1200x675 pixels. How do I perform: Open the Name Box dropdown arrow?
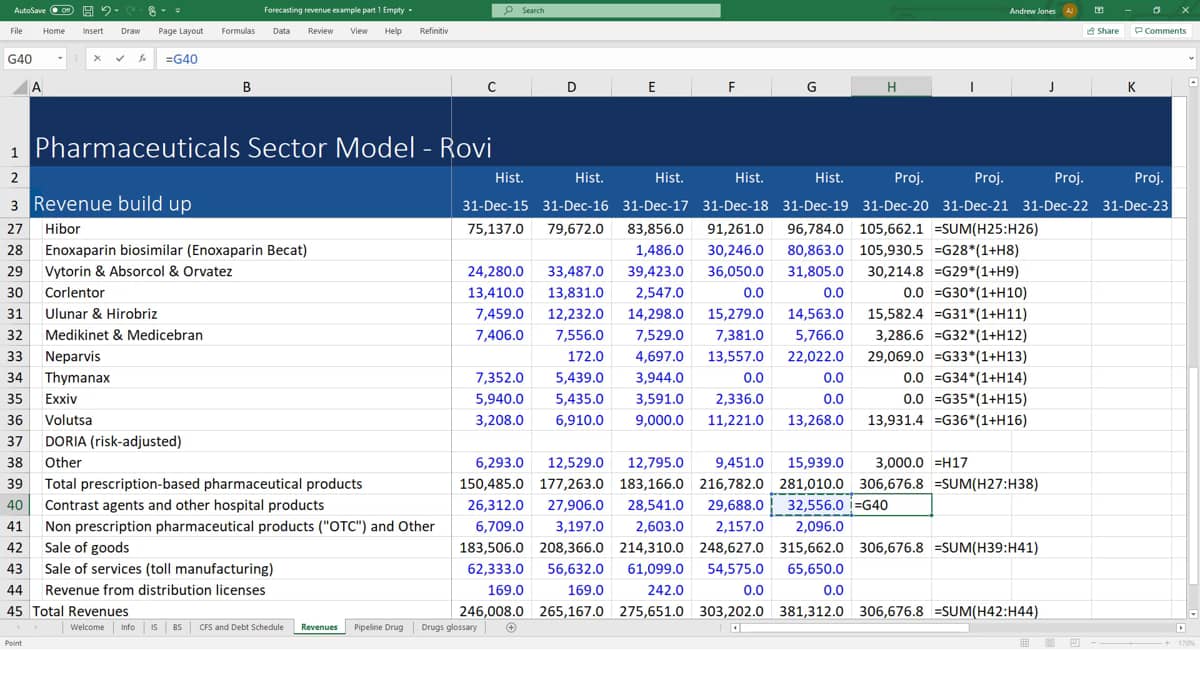tap(61, 59)
